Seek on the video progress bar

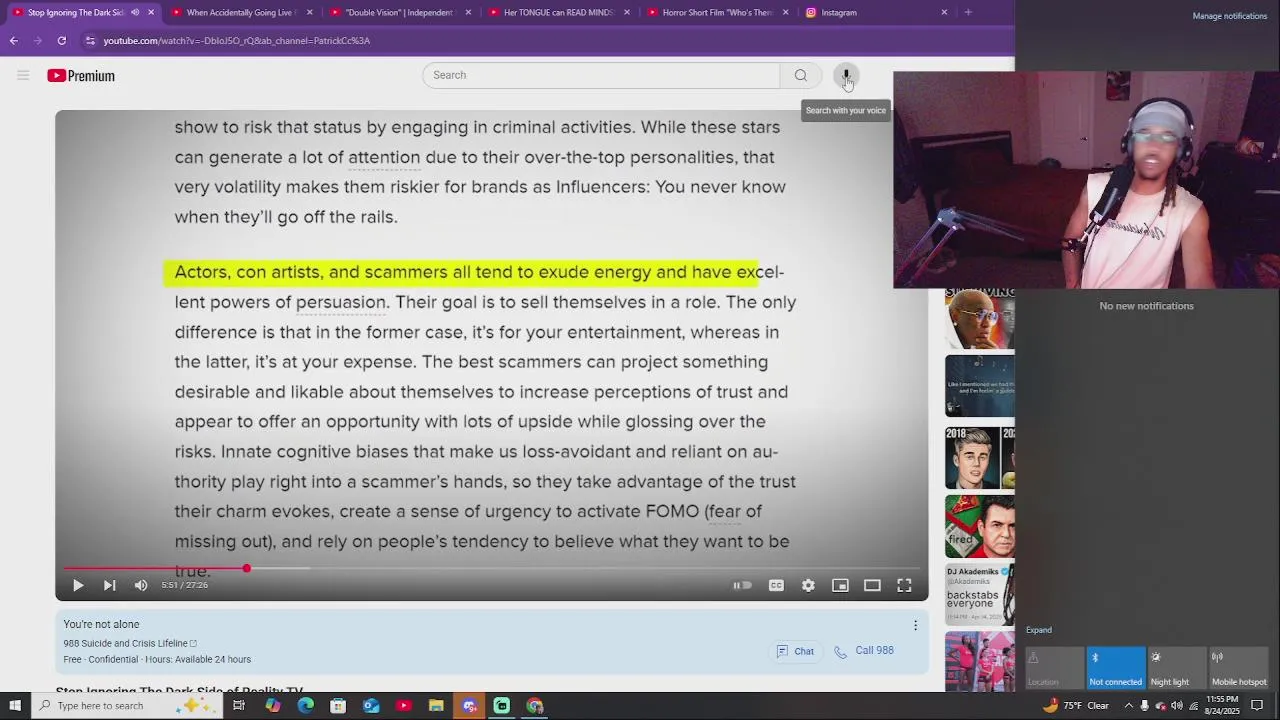(x=491, y=568)
